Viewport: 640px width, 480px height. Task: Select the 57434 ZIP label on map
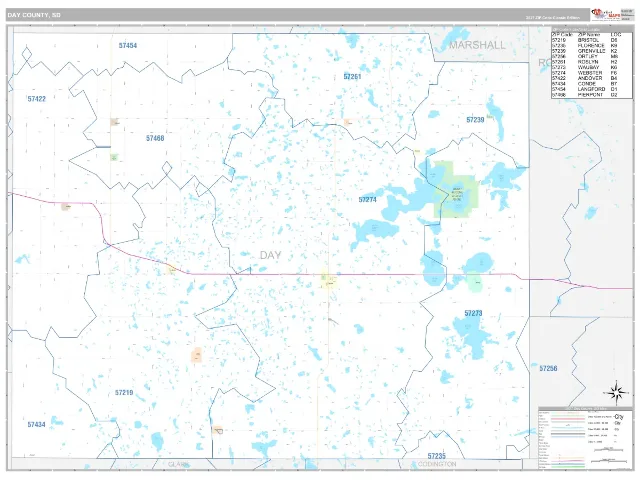pos(36,424)
